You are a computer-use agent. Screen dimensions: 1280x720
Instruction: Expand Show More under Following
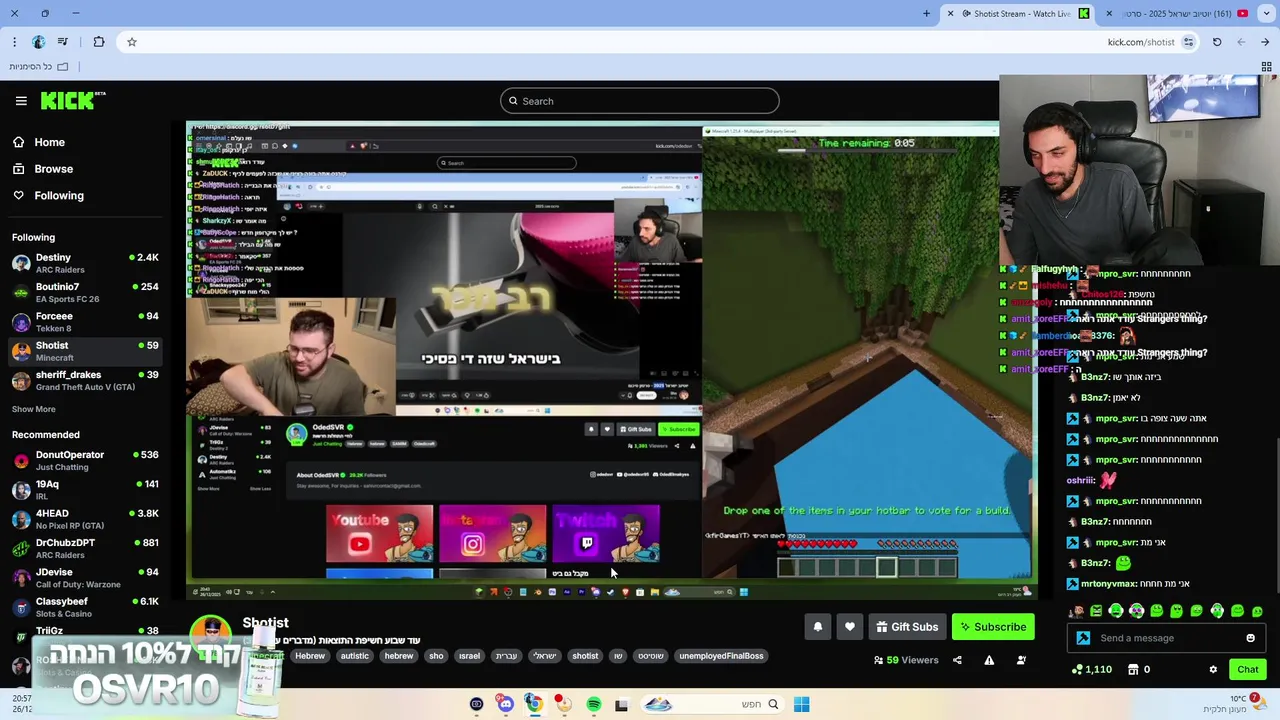[33, 409]
